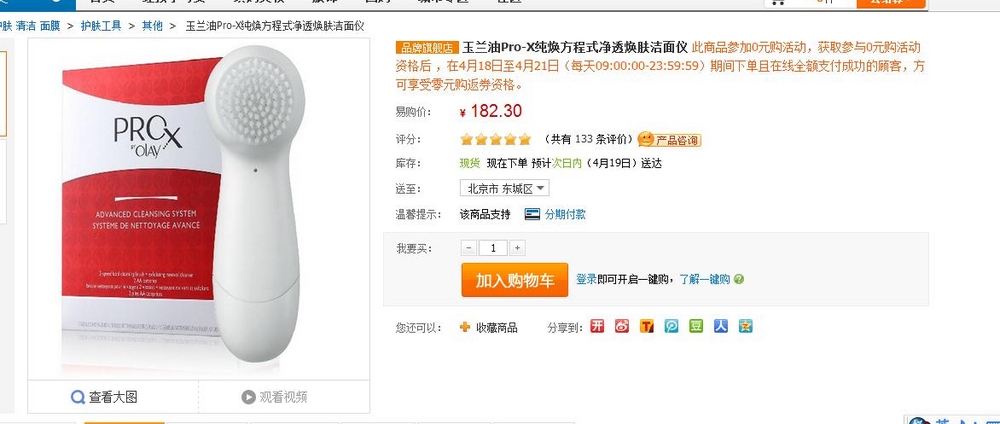Click the green help question mark icon
The width and height of the screenshot is (1000, 424).
click(x=739, y=279)
